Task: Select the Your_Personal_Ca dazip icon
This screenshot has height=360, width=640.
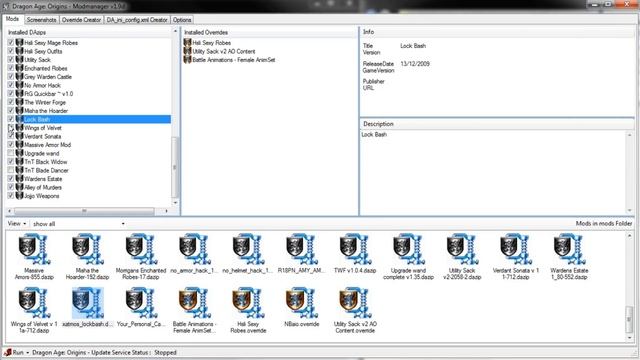Action: click(141, 302)
